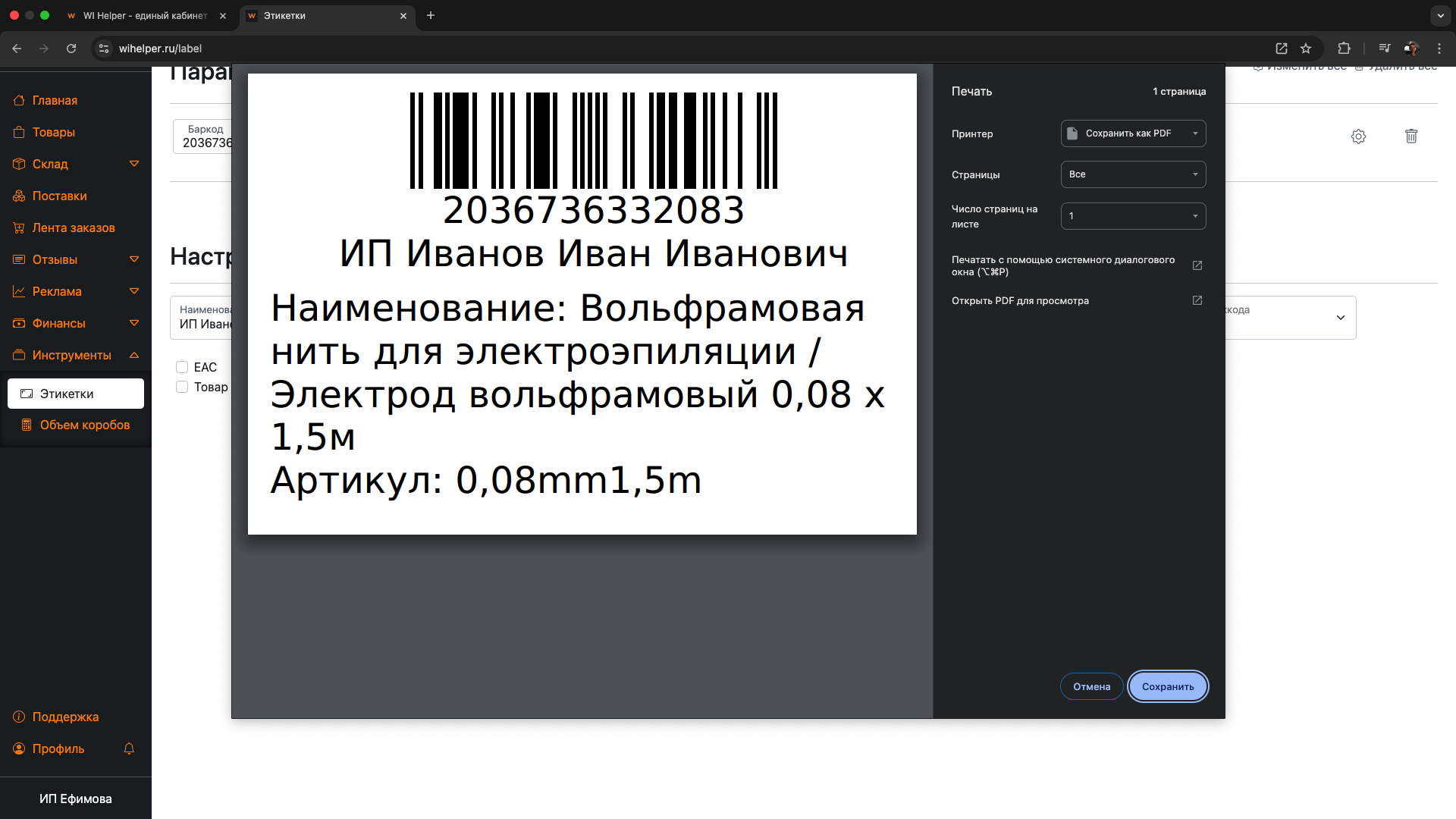1456x819 pixels.
Task: Bookmark this page with star icon
Action: [x=1306, y=49]
